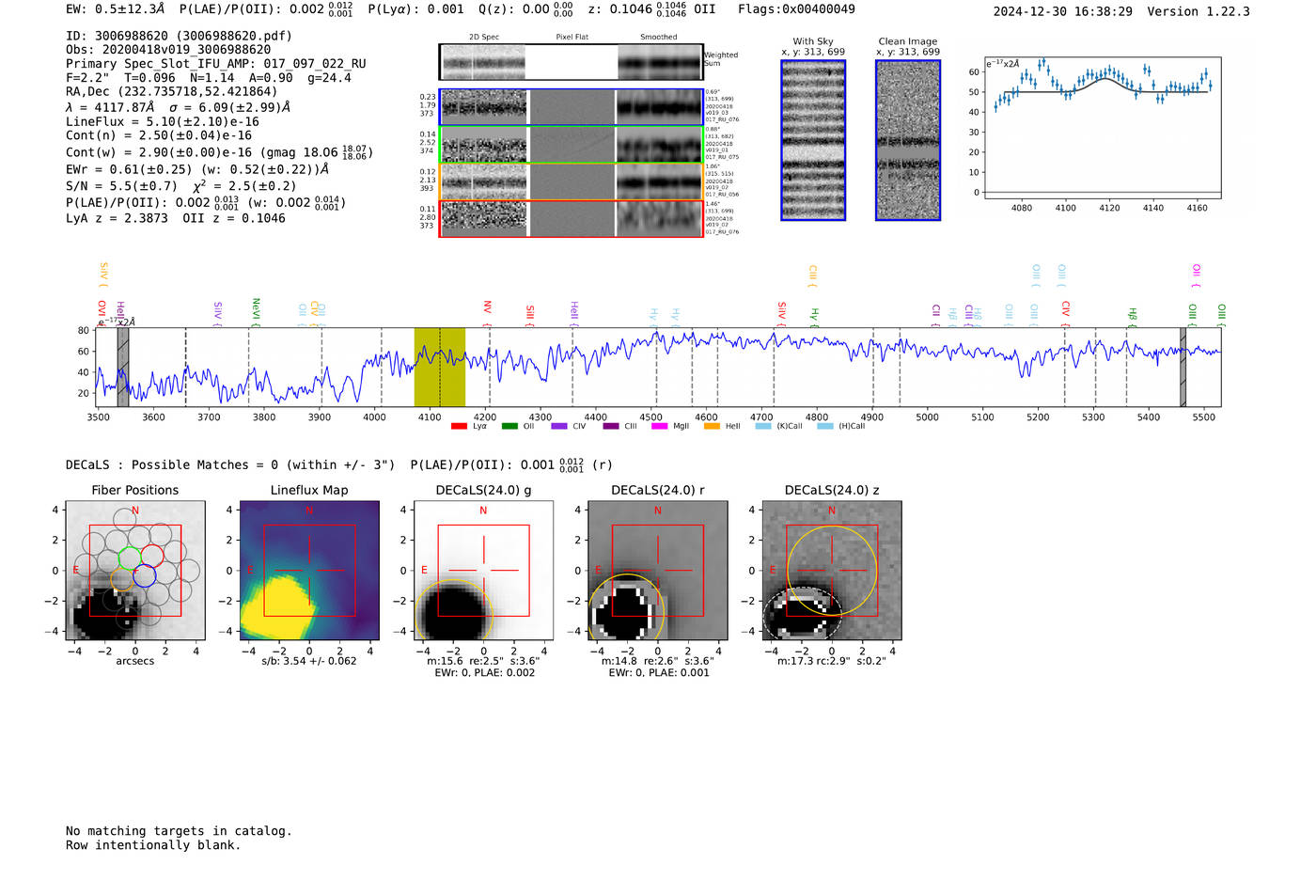Click the 2024-12-30 16:38:29 timestamp
The image size is (1316, 896).
pyautogui.click(x=1063, y=11)
